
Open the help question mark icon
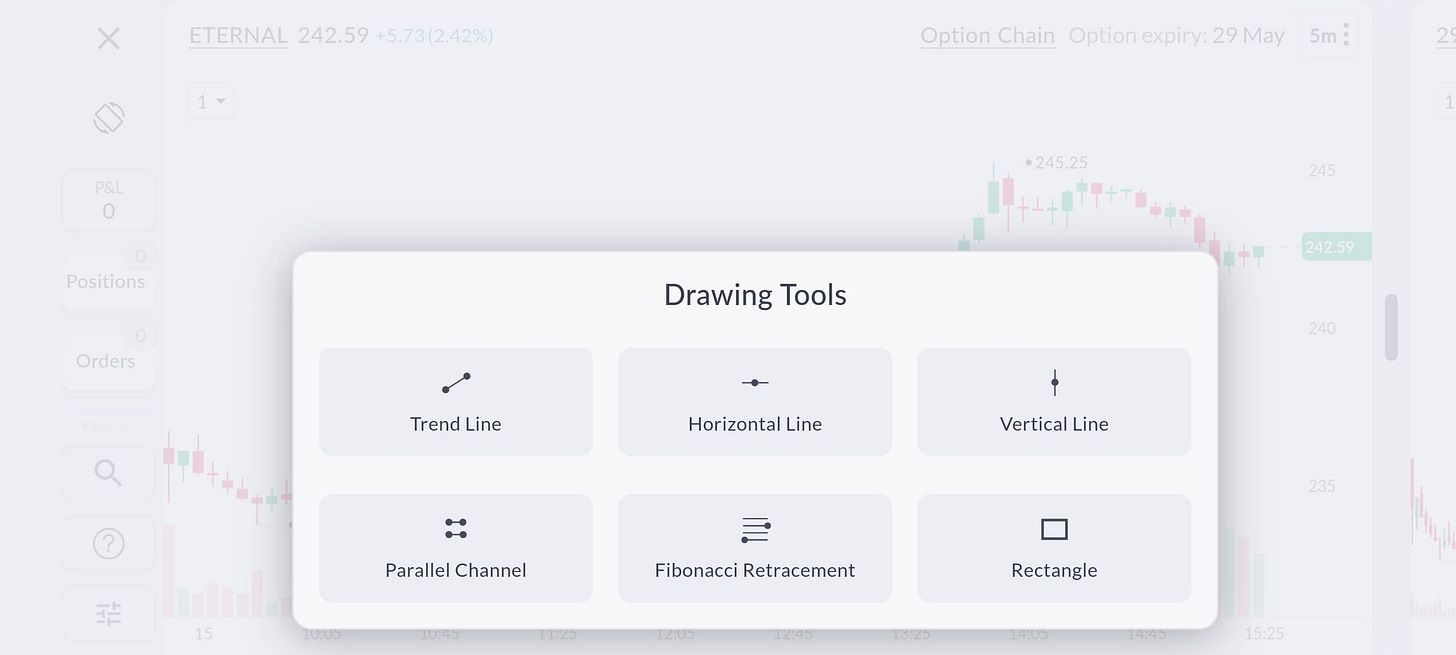[108, 543]
